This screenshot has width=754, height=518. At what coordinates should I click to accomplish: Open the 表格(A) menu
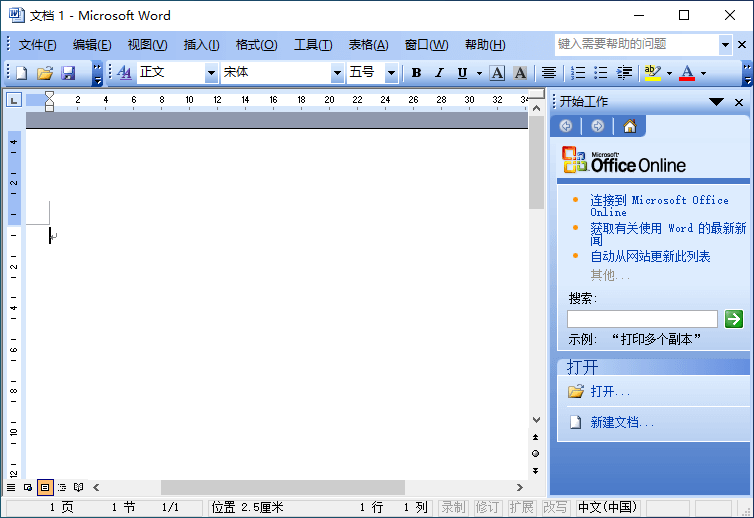368,45
